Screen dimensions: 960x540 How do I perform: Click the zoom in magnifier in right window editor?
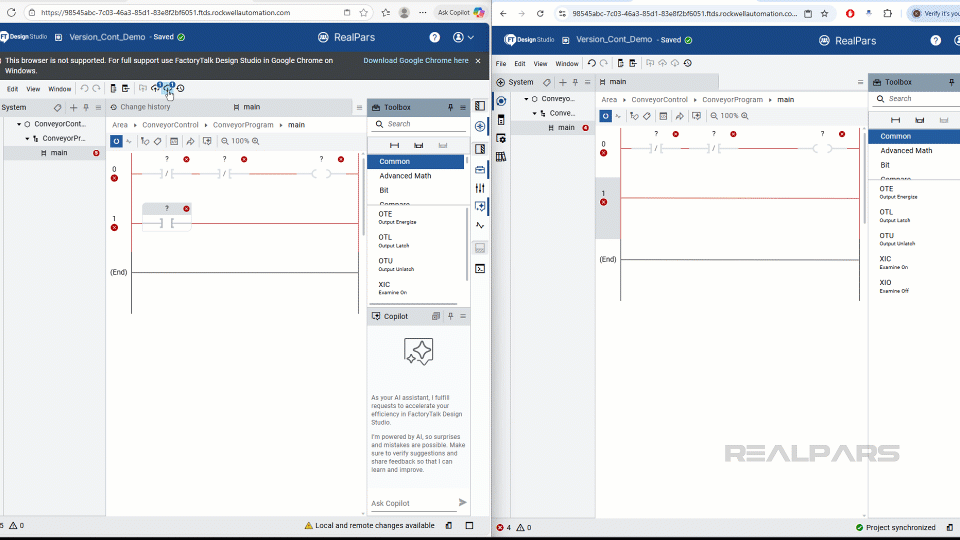744,116
